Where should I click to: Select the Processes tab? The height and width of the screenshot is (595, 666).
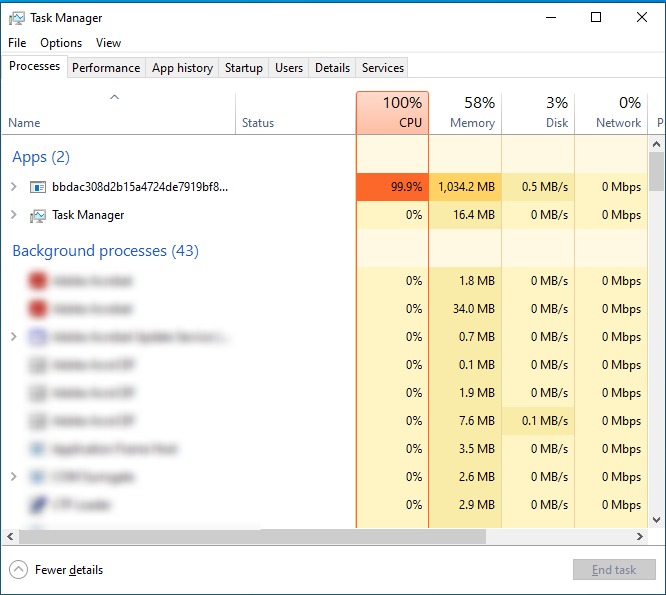pyautogui.click(x=34, y=66)
